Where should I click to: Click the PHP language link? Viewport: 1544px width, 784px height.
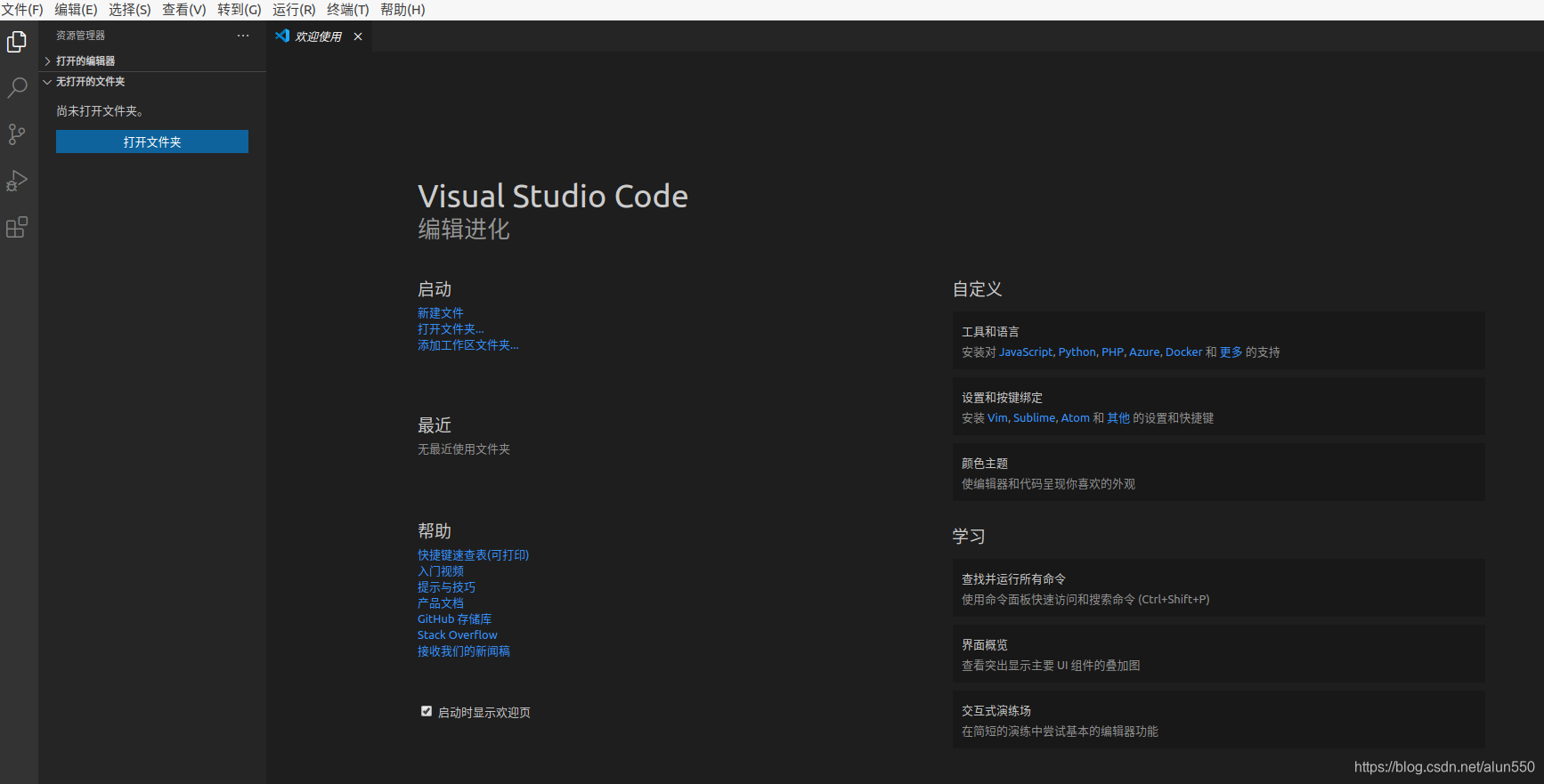[1112, 352]
